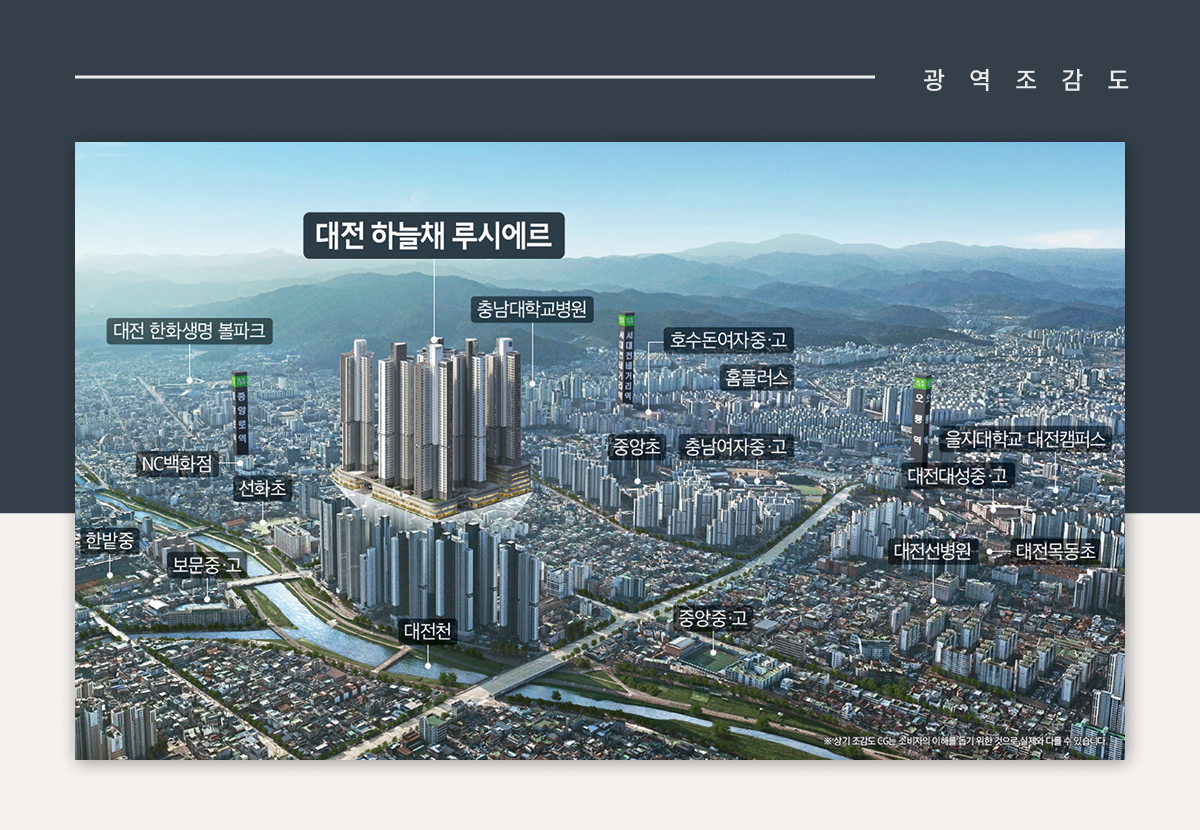Click the 충남여자중·고 label
Screen dimensions: 1200x830
point(735,446)
